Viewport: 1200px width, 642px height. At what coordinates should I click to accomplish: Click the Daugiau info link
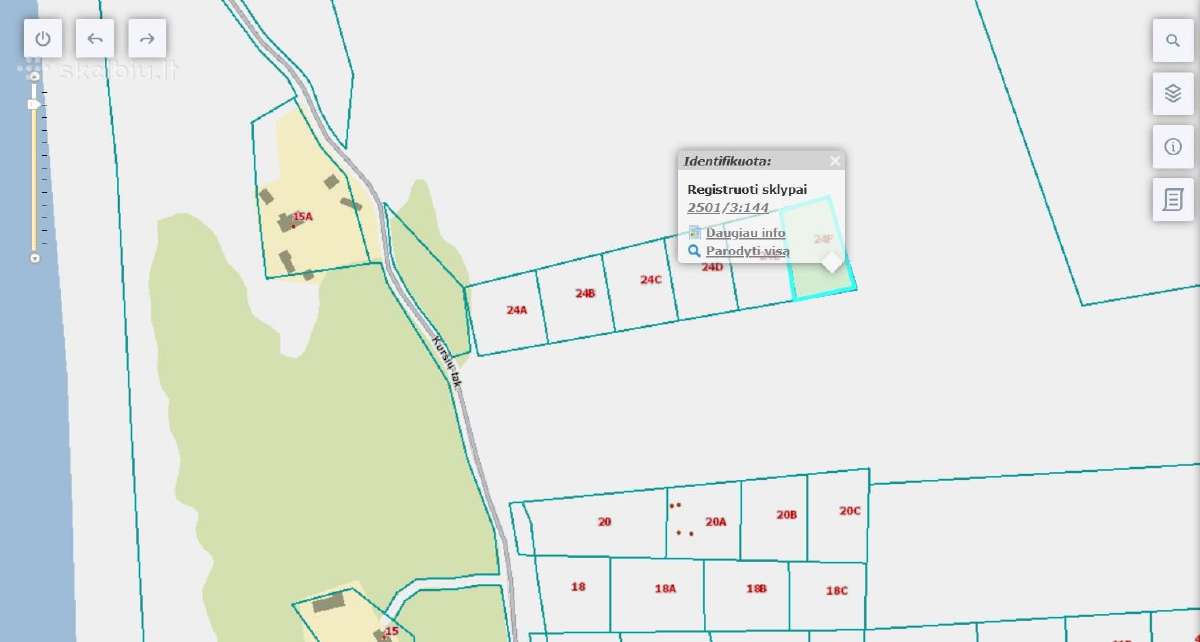coord(745,233)
